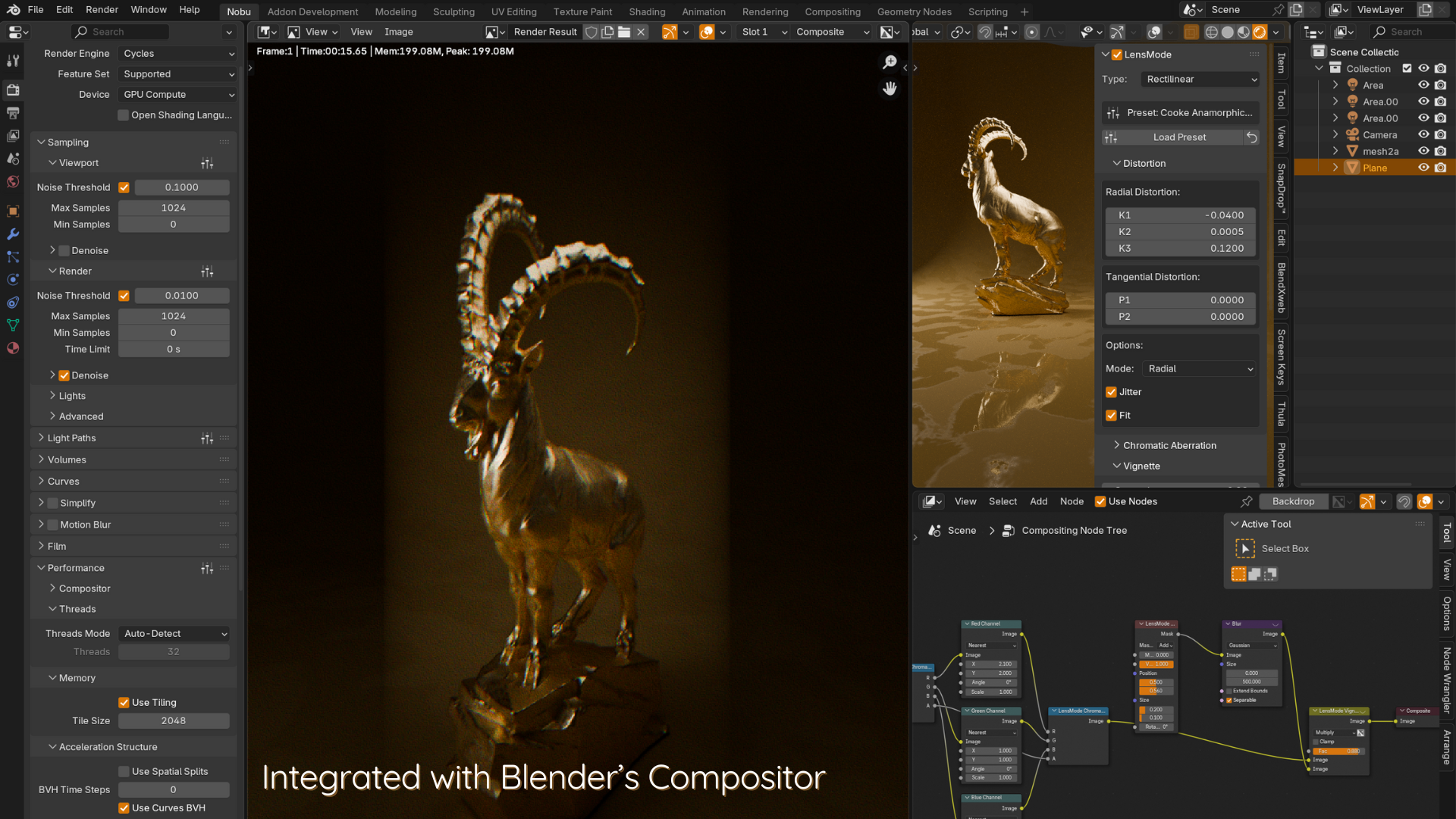Image resolution: width=1456 pixels, height=819 pixels.
Task: Open the Render Engine dropdown
Action: click(178, 54)
